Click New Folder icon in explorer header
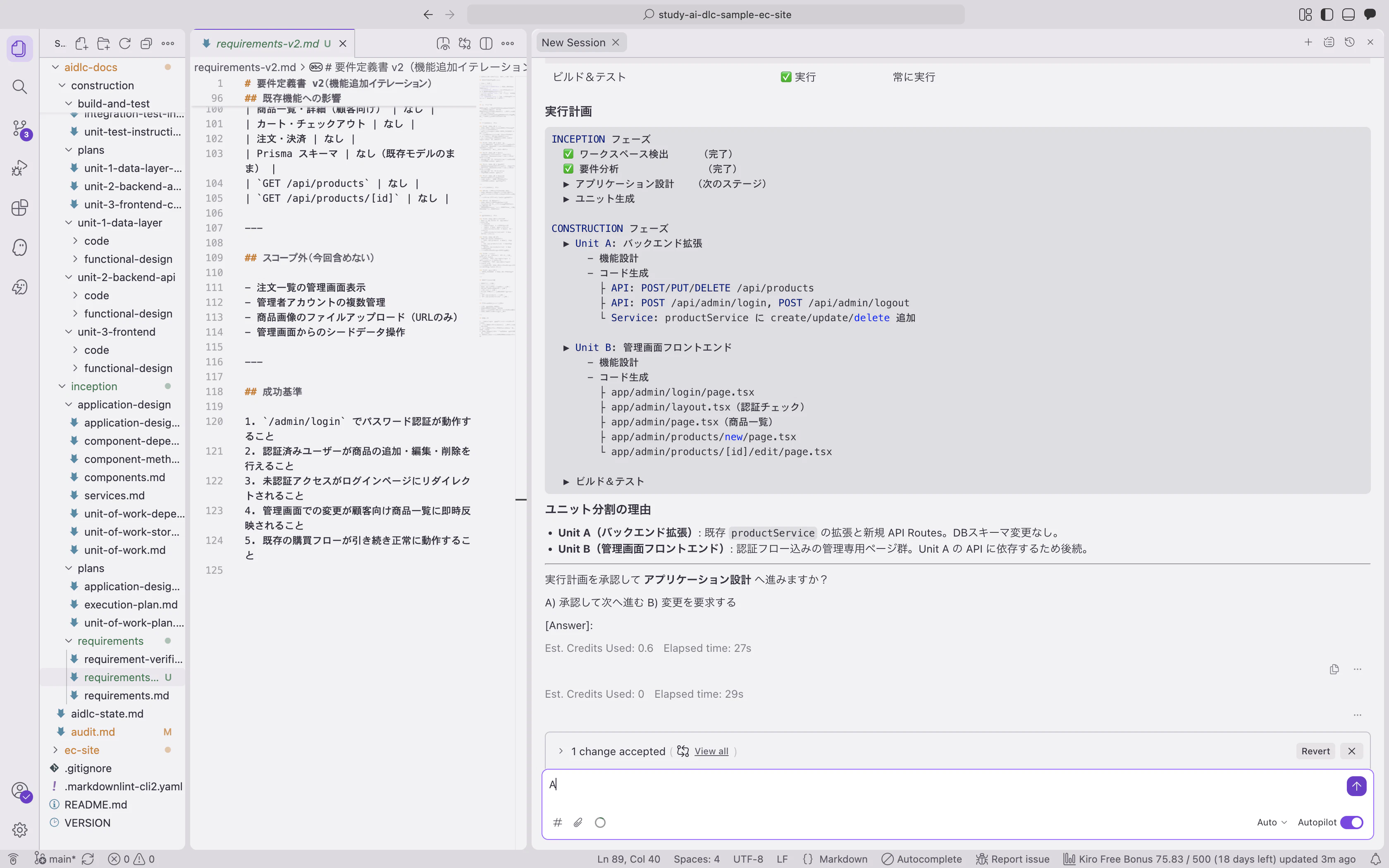 (x=103, y=43)
